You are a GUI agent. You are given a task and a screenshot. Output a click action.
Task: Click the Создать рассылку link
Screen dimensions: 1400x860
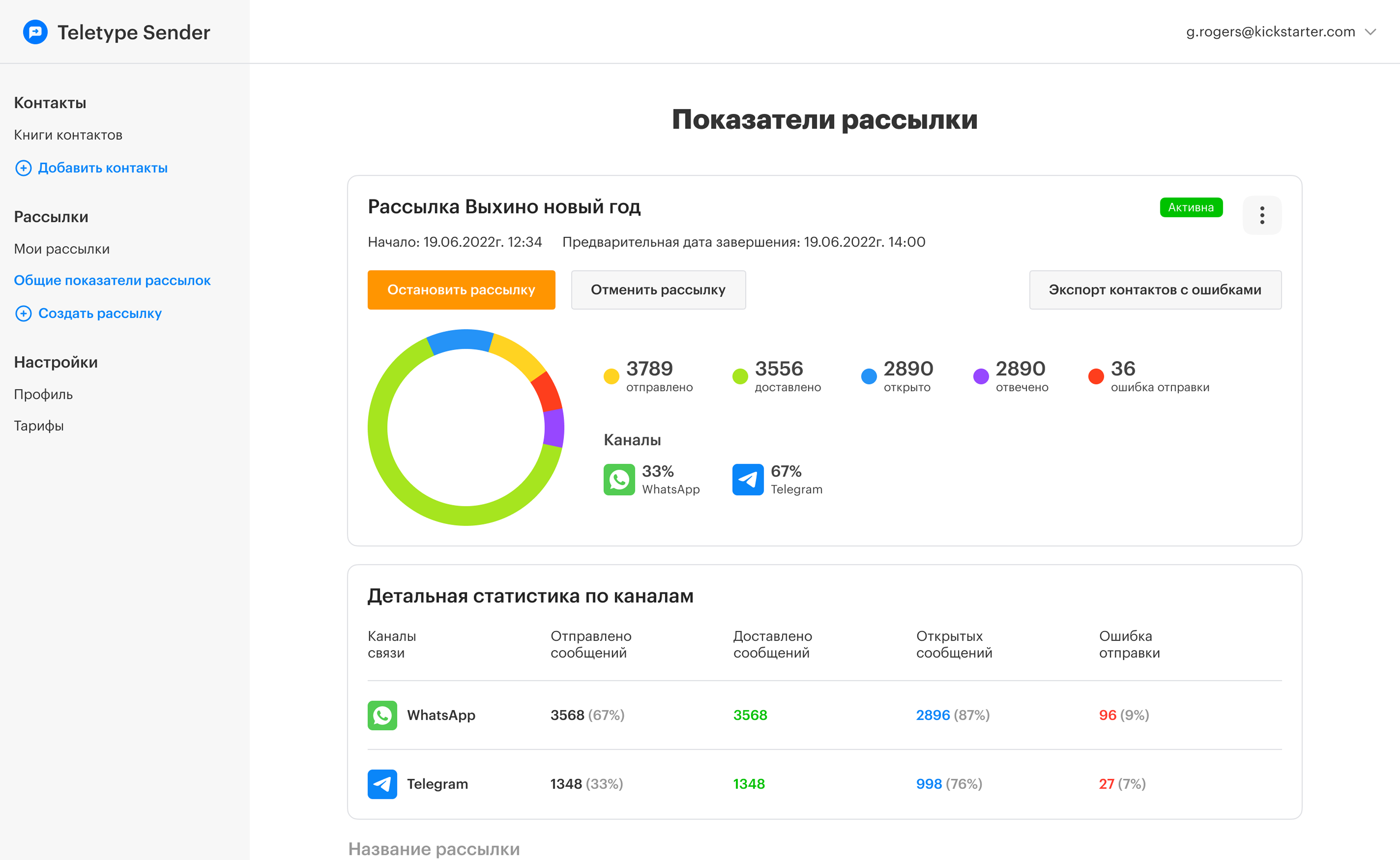pyautogui.click(x=100, y=314)
